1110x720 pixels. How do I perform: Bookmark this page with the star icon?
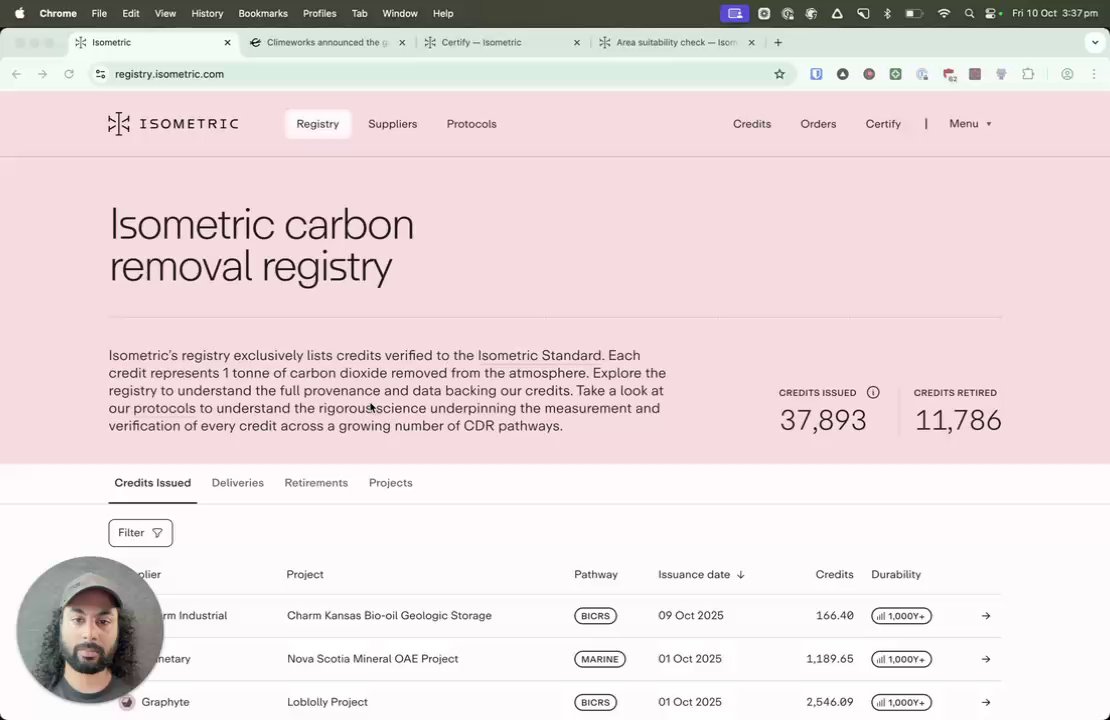coord(780,74)
